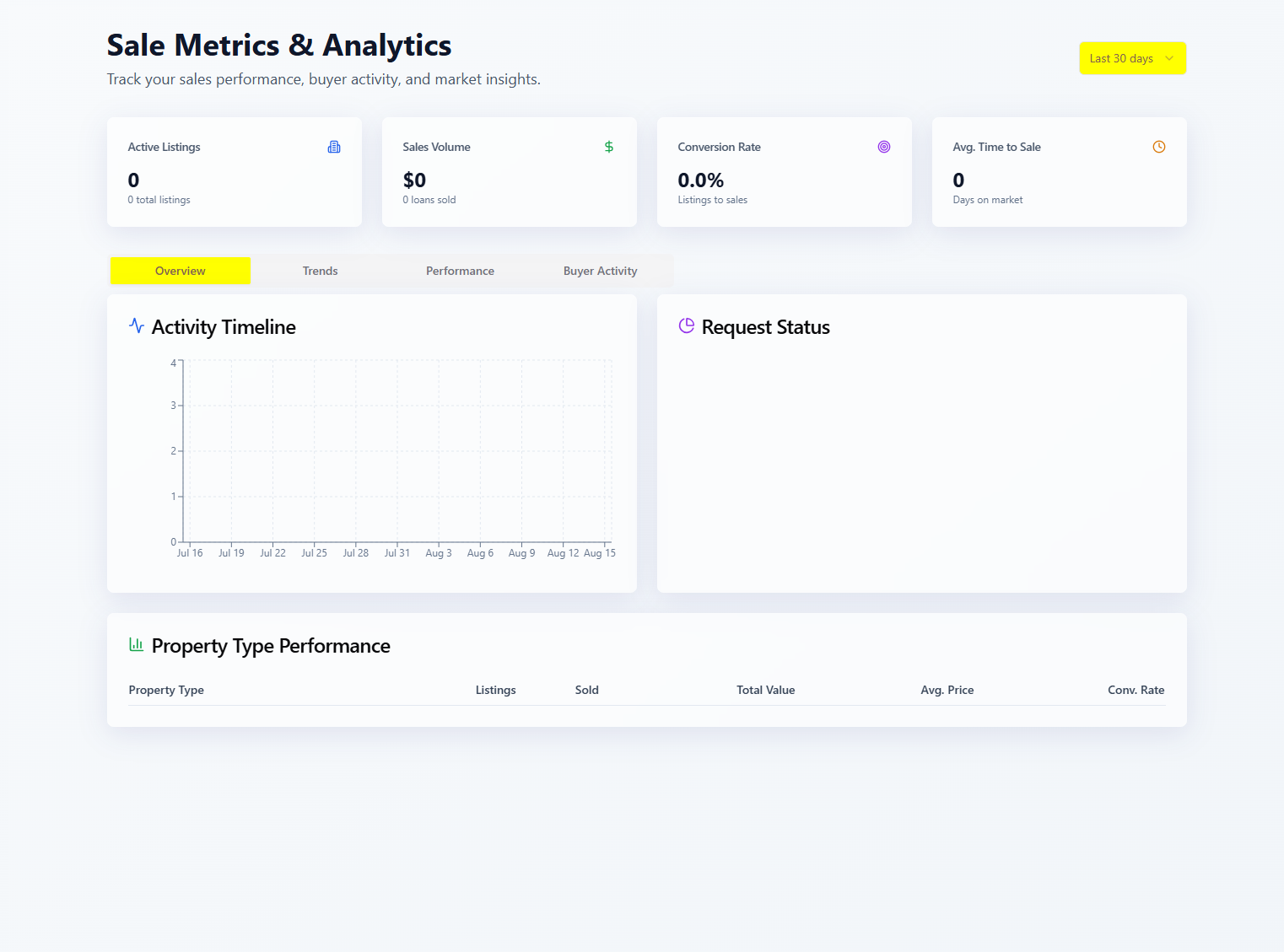This screenshot has width=1284, height=952.
Task: Click the Listings column header
Action: (495, 690)
